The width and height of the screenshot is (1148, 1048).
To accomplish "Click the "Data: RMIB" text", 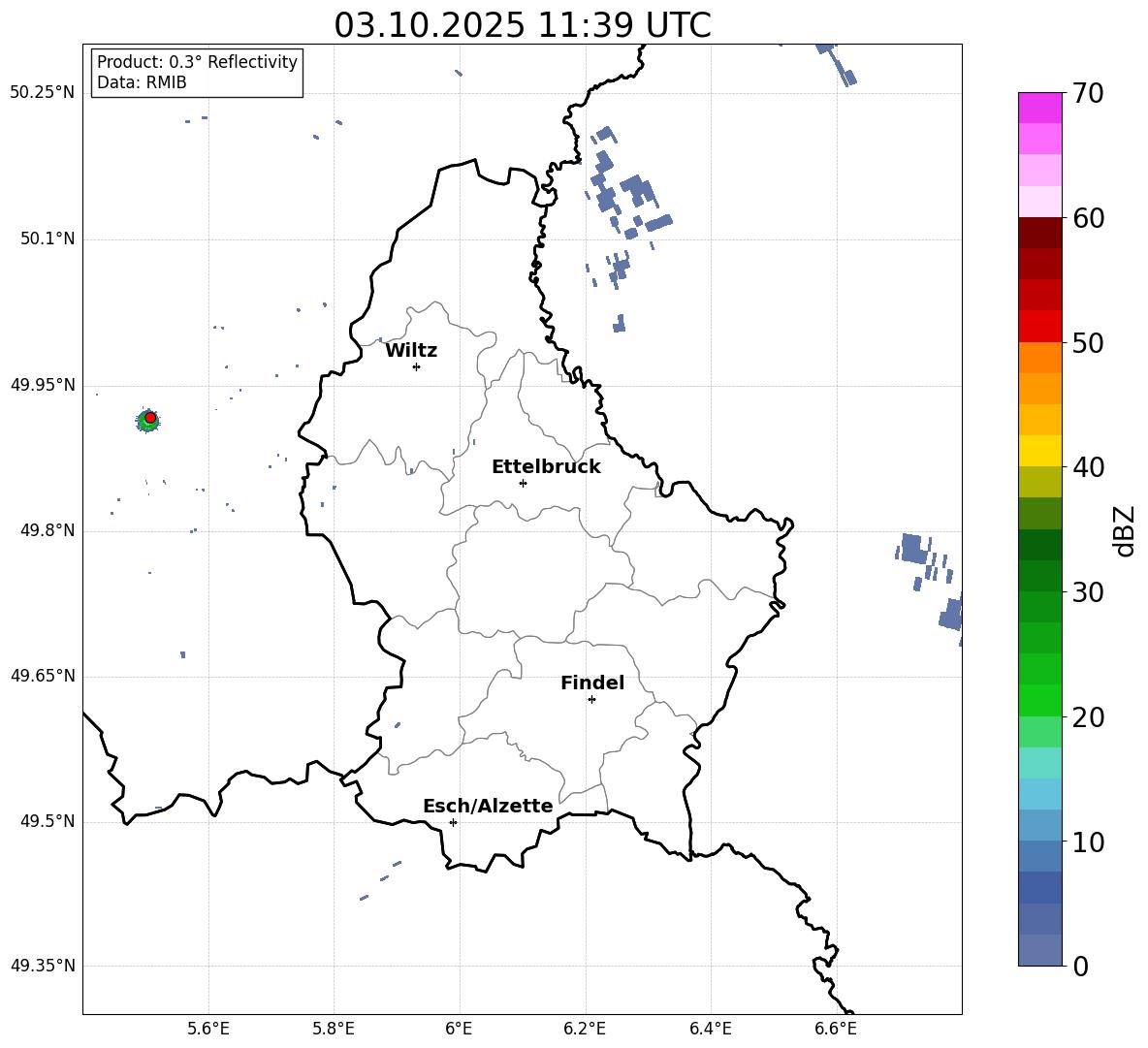I will [142, 82].
